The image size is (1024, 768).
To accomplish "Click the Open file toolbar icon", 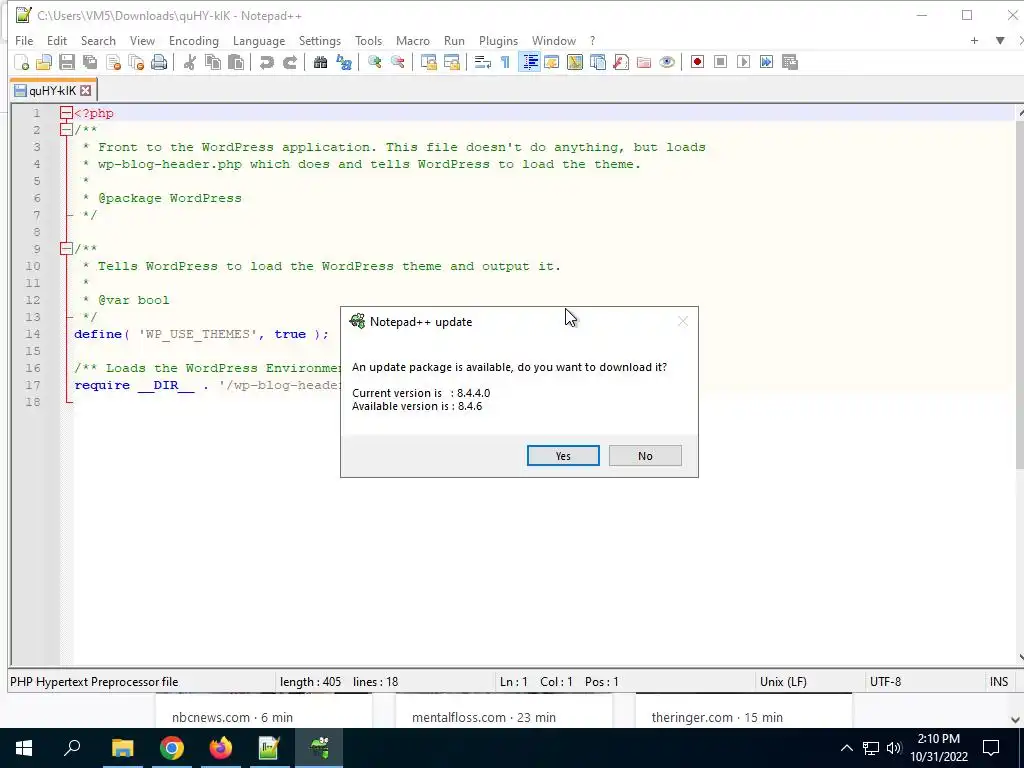I will click(x=44, y=63).
